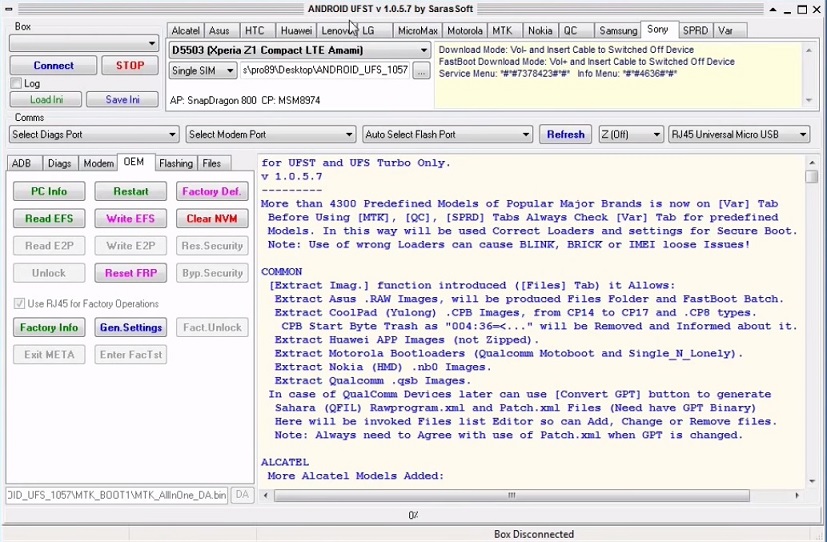Click the DA loader browse button
Screen dimensions: 827x542
point(242,495)
